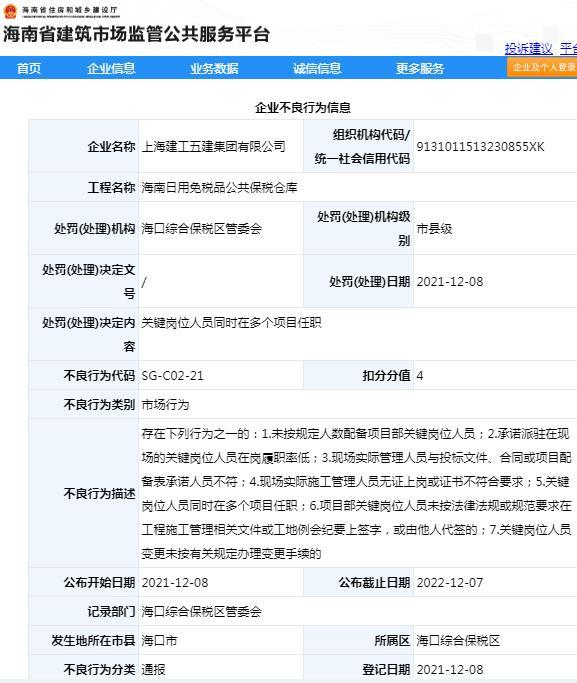The height and width of the screenshot is (683, 577).
Task: Select company name 上海建工五建集团有限公司
Action: (213, 146)
